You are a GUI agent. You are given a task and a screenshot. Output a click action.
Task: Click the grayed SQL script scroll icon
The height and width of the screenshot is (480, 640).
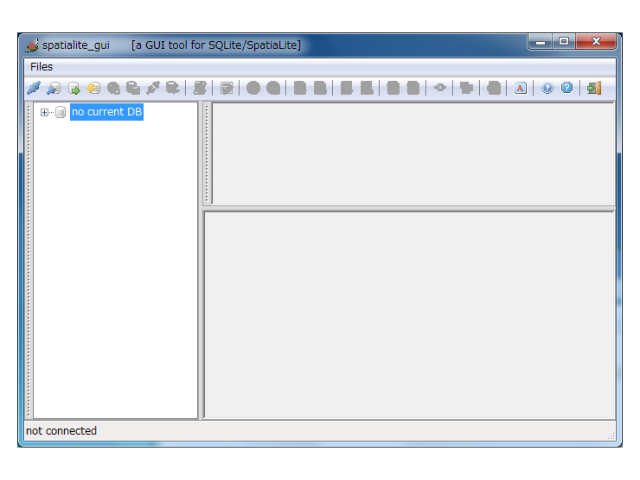tap(200, 88)
